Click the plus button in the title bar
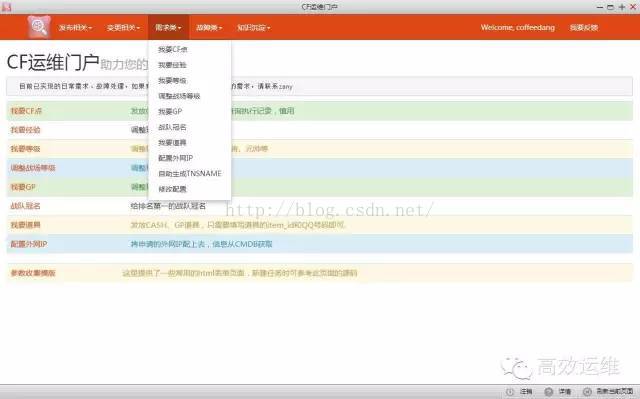 (x=622, y=7)
